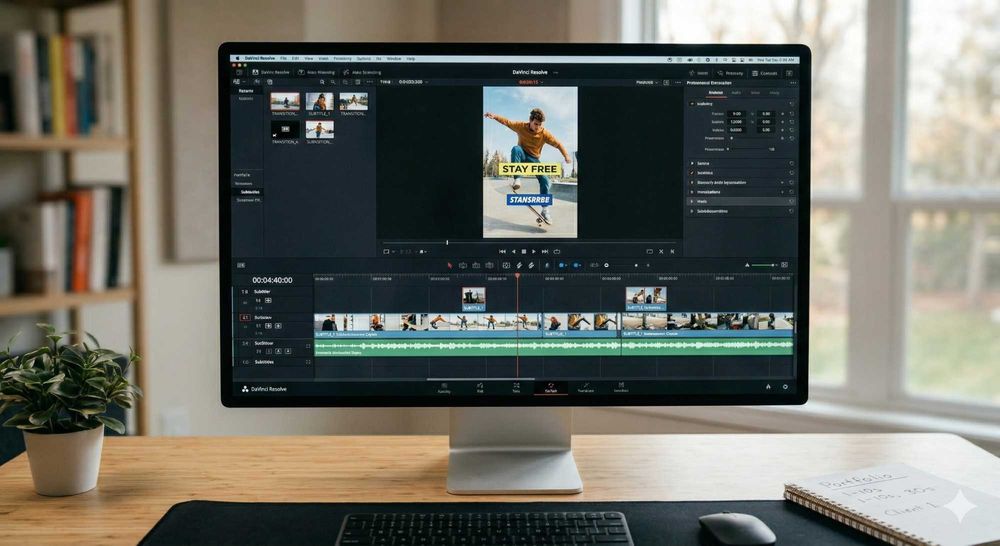Open the media pool view mode dropdown
Image resolution: width=1000 pixels, height=546 pixels.
pos(239,82)
